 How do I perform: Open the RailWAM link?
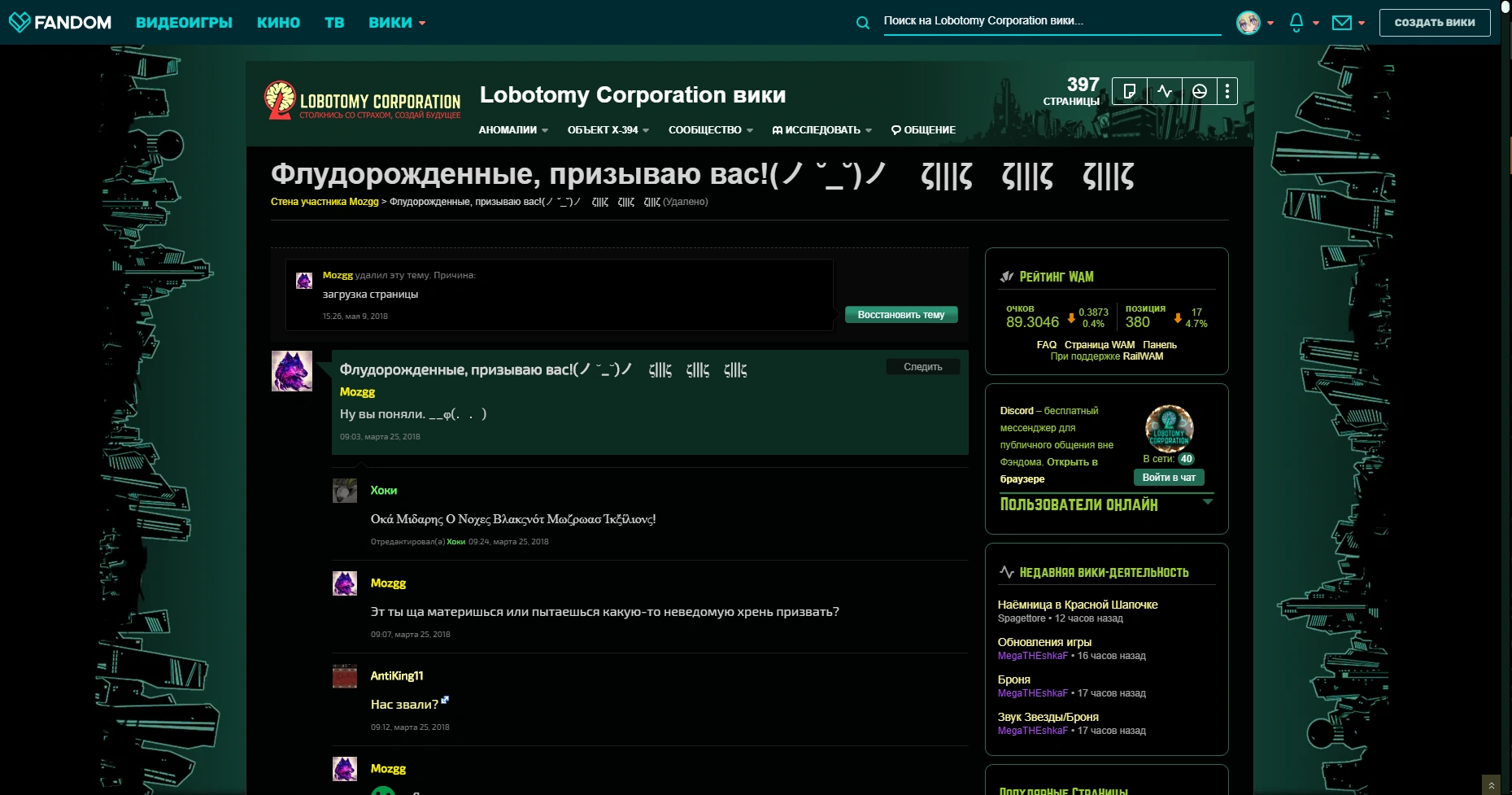click(1143, 356)
